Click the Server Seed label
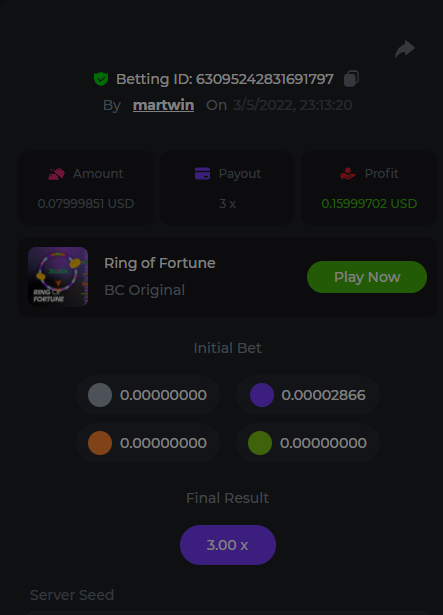This screenshot has height=615, width=443. (x=72, y=595)
